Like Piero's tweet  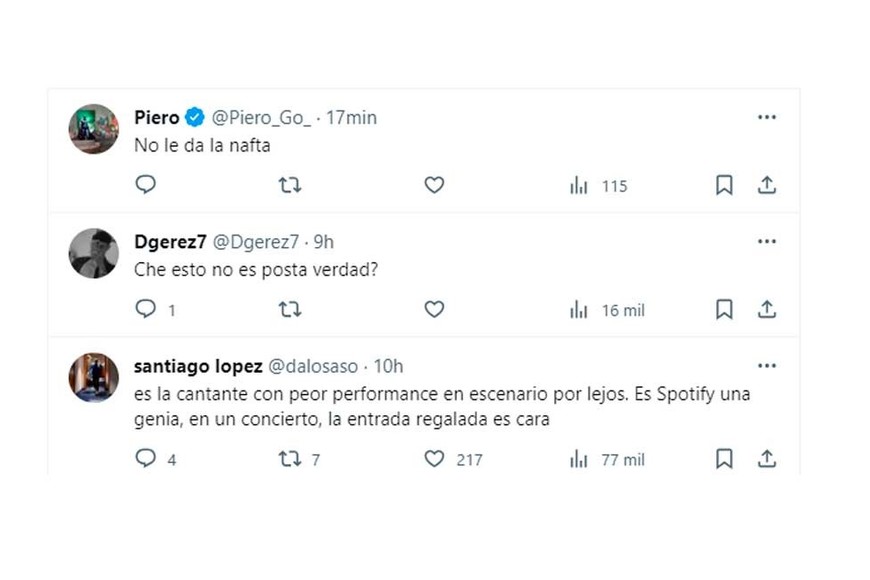(x=434, y=185)
